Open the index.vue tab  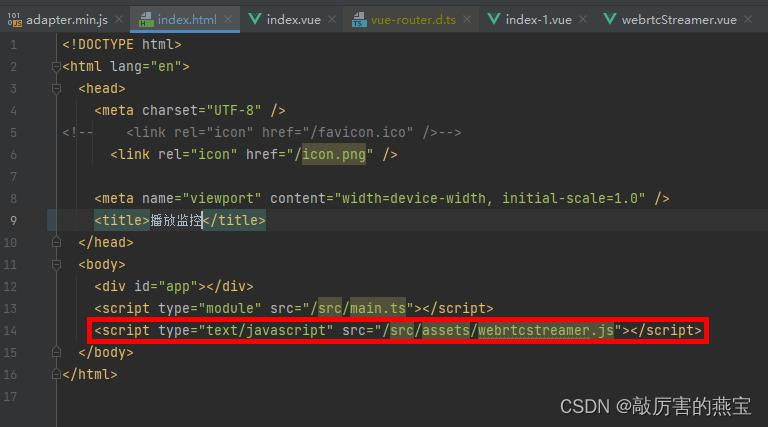coord(293,20)
